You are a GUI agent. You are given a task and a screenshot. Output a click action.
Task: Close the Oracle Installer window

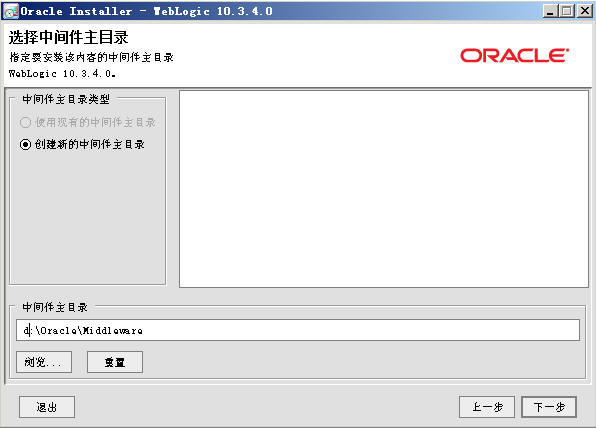(x=585, y=11)
